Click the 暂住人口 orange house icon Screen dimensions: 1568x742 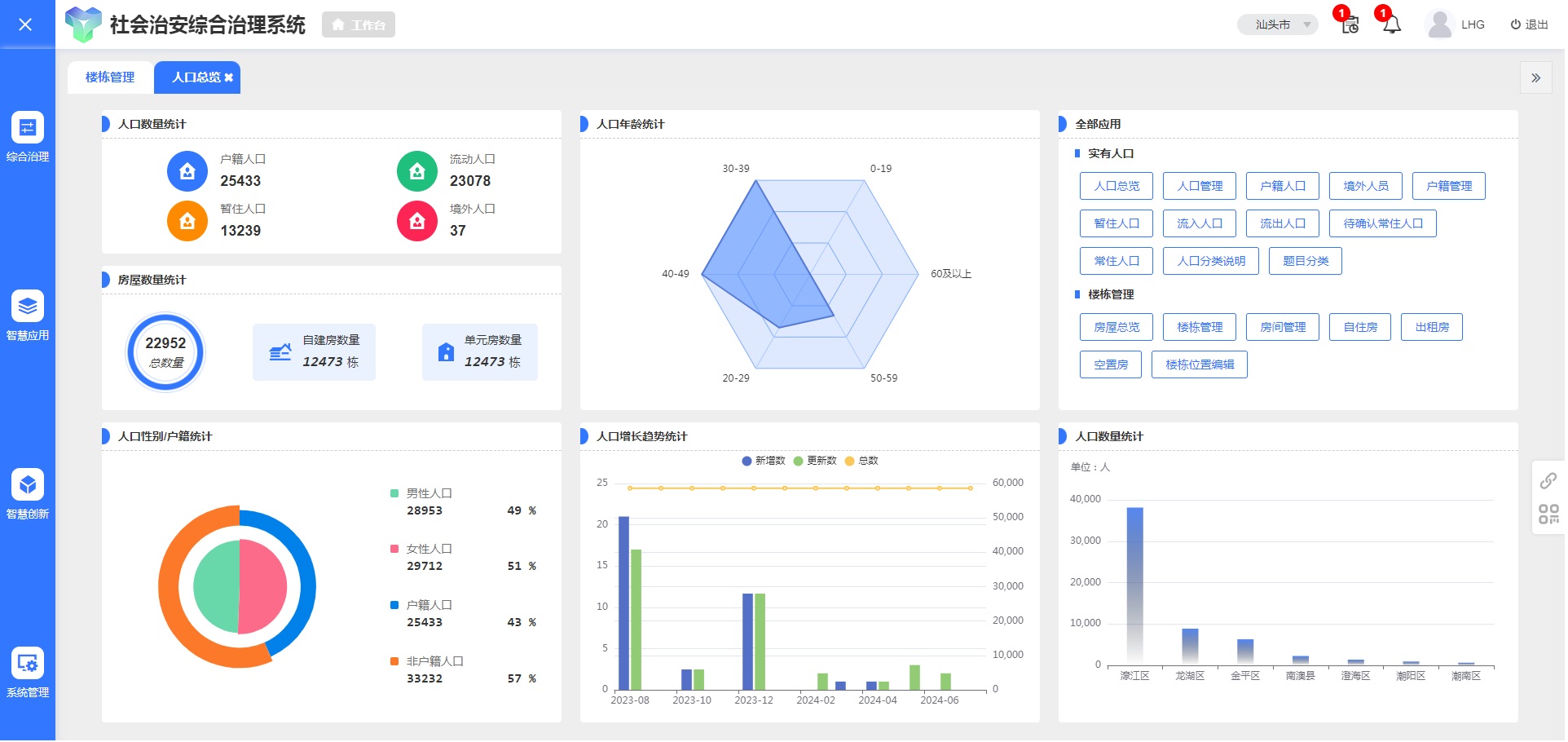(187, 221)
